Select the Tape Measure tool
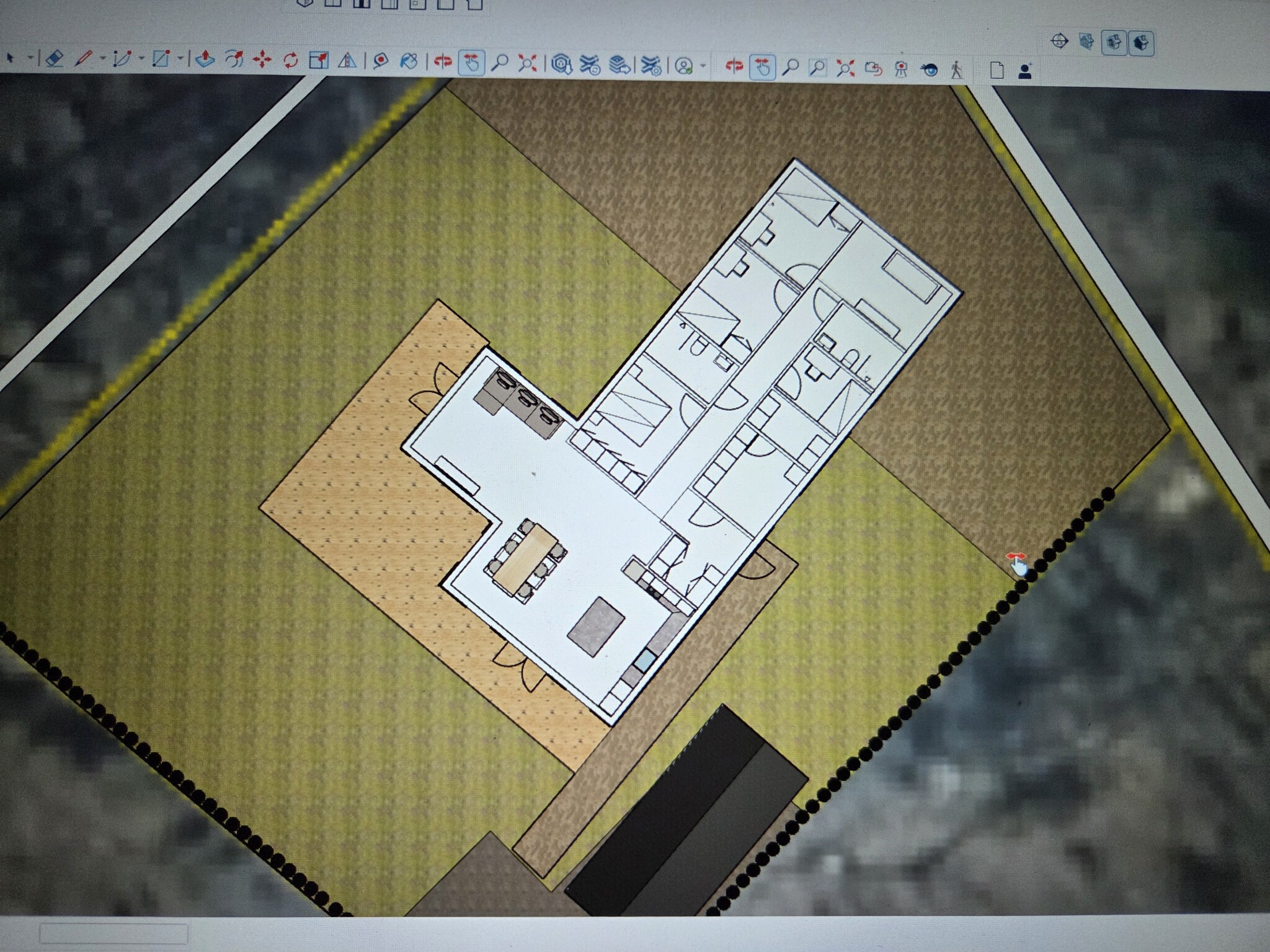The height and width of the screenshot is (952, 1270). [380, 61]
